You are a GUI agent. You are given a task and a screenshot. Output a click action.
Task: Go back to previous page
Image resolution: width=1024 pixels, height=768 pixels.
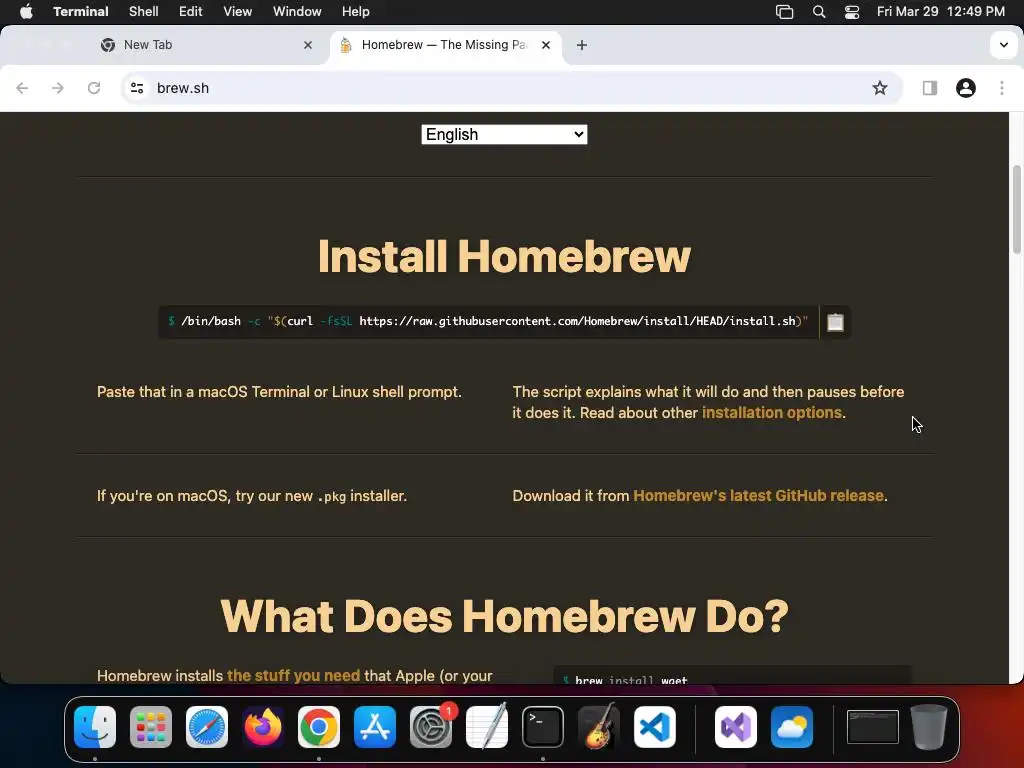click(x=22, y=88)
